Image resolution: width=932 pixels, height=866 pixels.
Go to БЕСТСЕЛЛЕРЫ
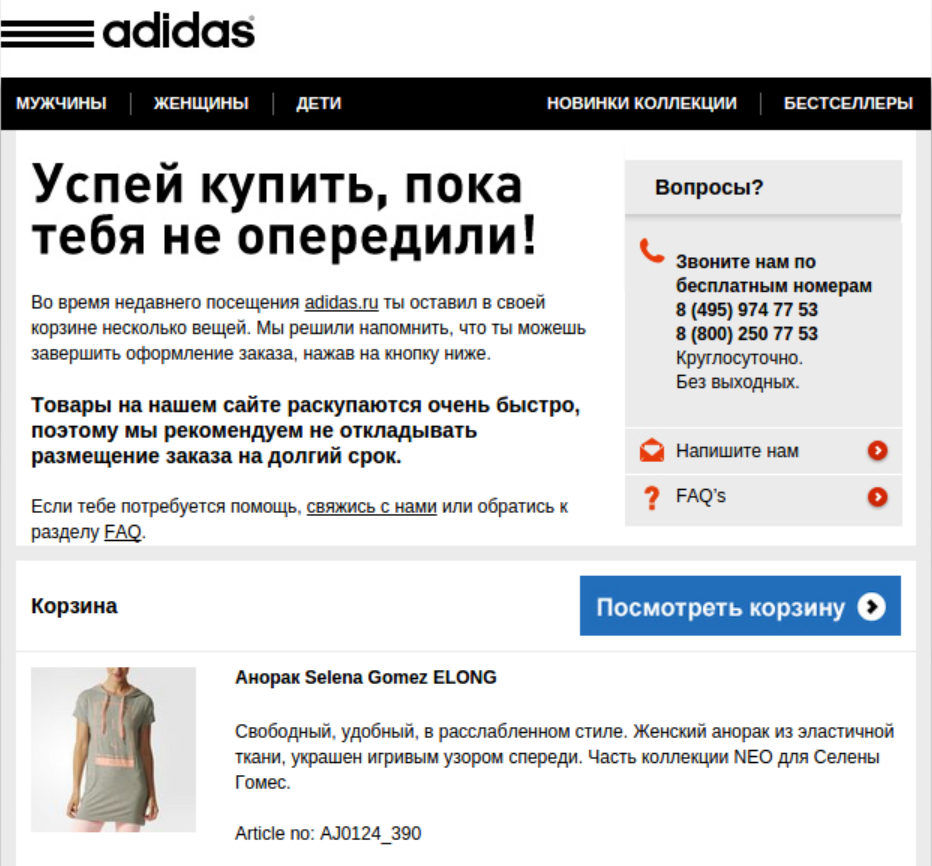pos(848,103)
